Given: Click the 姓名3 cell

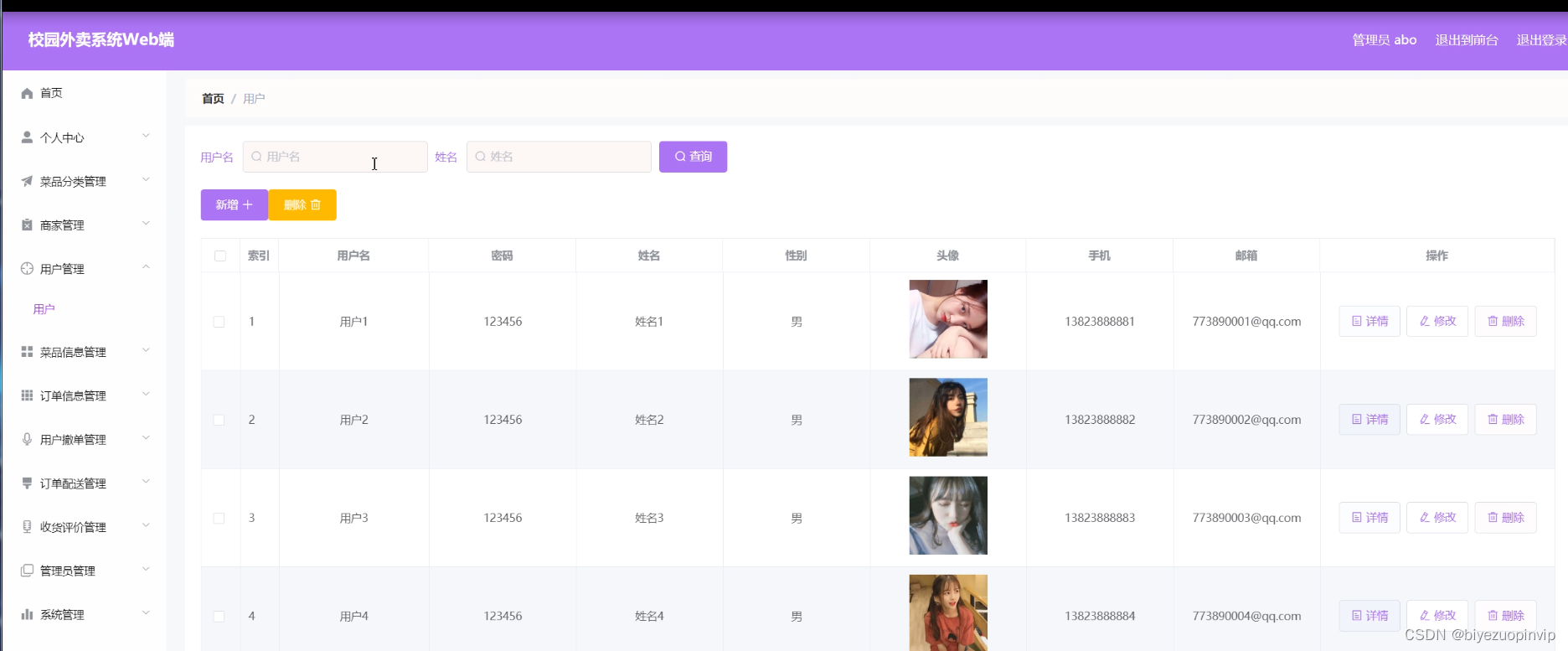Looking at the screenshot, I should click(x=649, y=518).
